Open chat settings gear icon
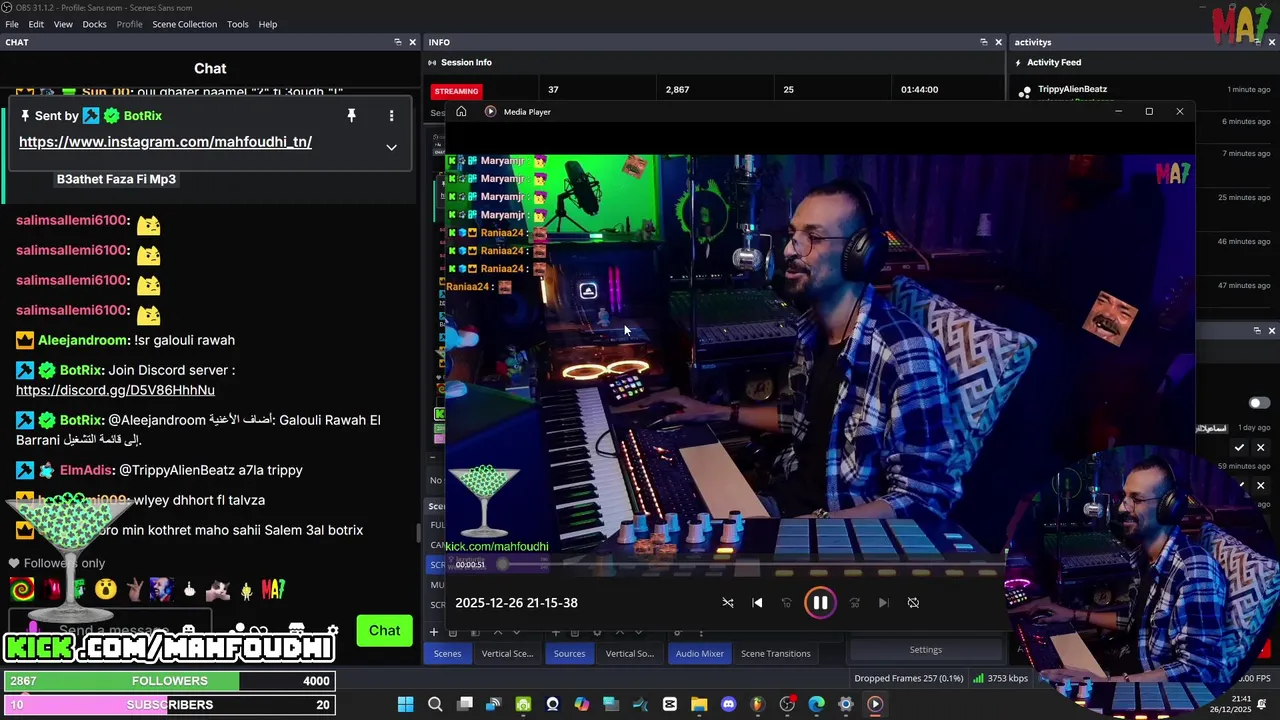This screenshot has height=720, width=1280. click(333, 631)
